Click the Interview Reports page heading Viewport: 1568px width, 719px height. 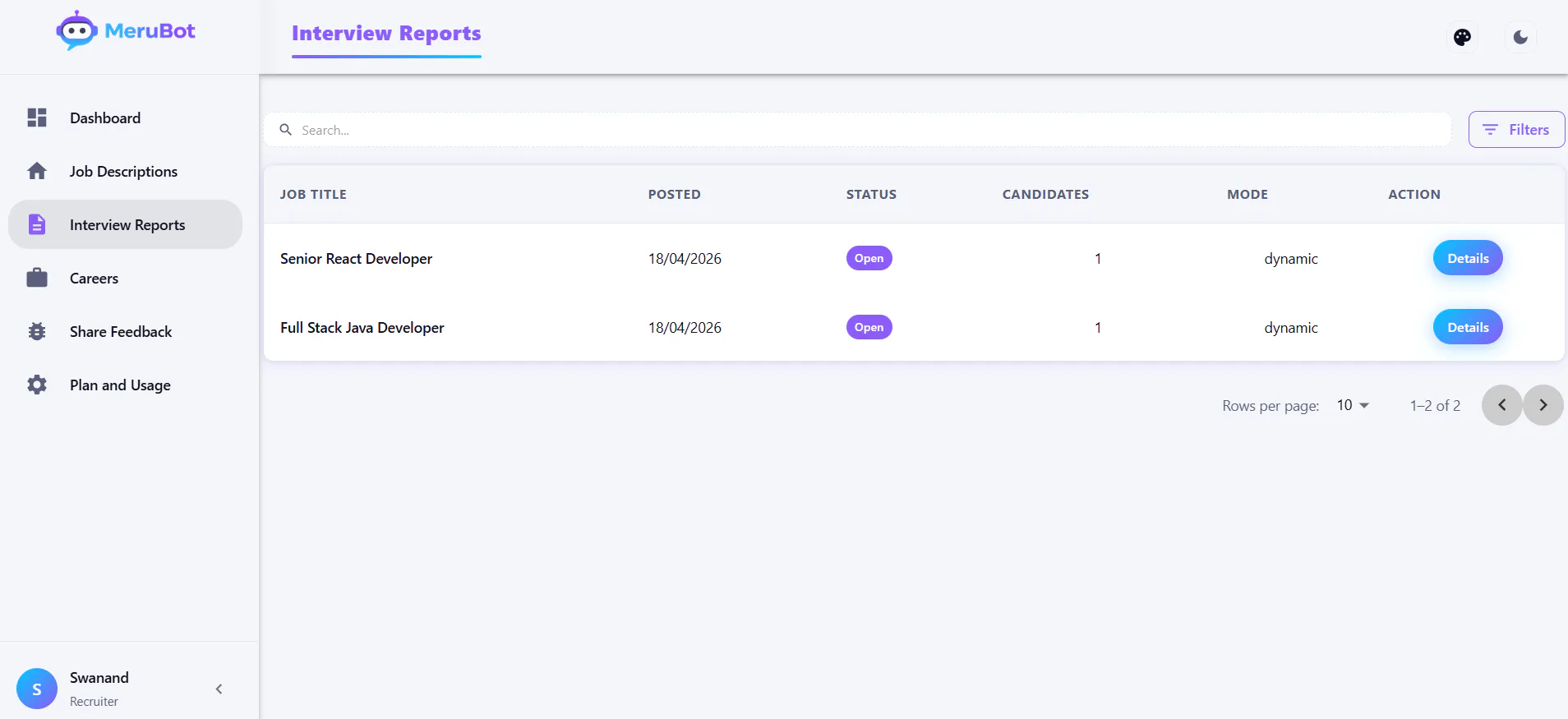pyautogui.click(x=386, y=34)
